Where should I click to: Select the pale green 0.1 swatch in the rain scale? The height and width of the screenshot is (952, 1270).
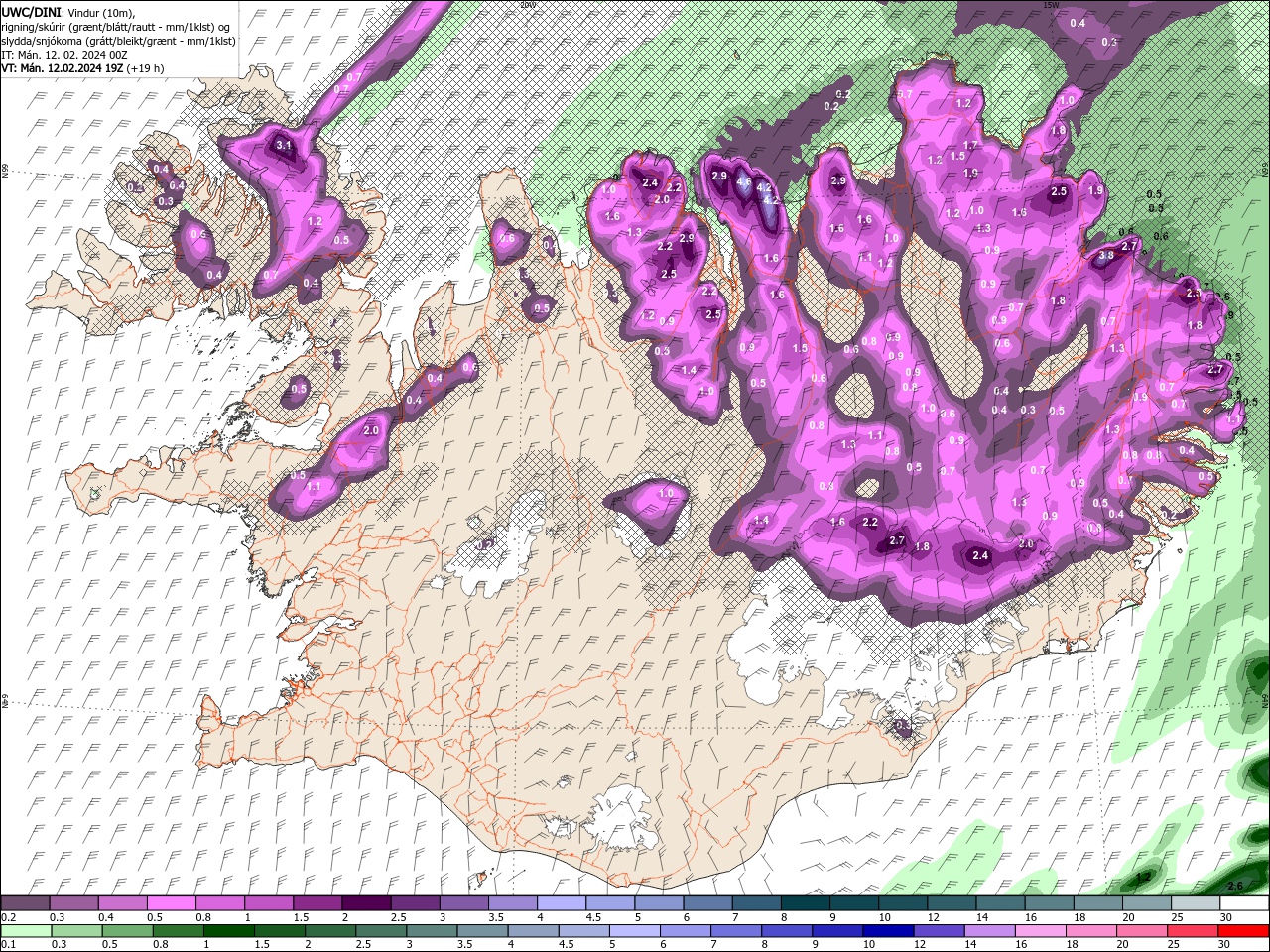click(x=27, y=931)
